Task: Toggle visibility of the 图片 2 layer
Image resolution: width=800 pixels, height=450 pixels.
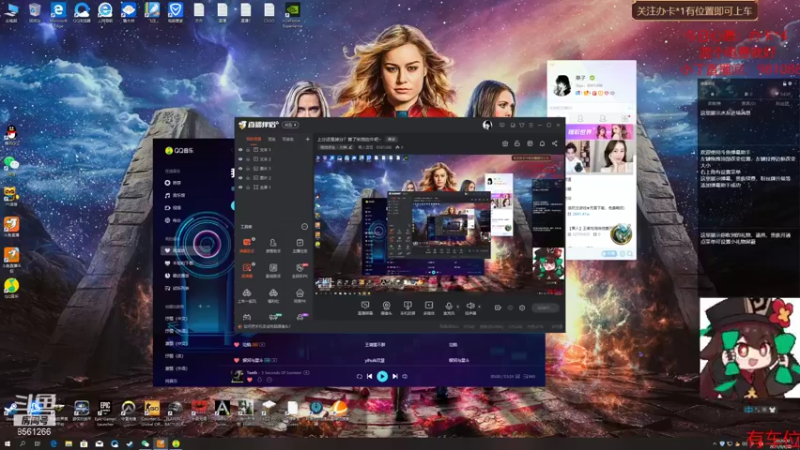Action: click(241, 178)
